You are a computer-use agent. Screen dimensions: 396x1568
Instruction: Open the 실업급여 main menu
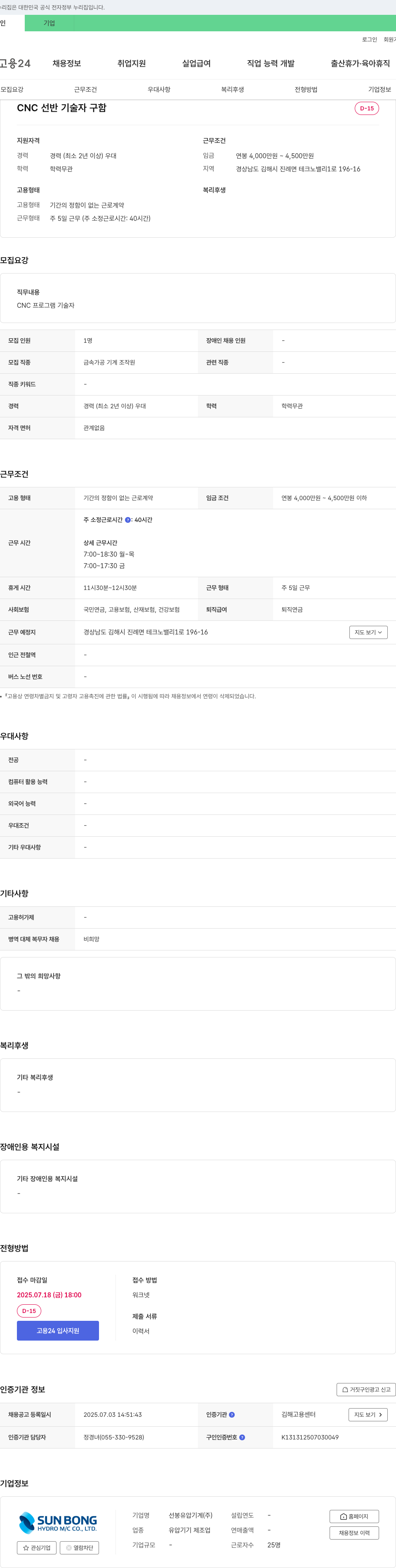[196, 63]
